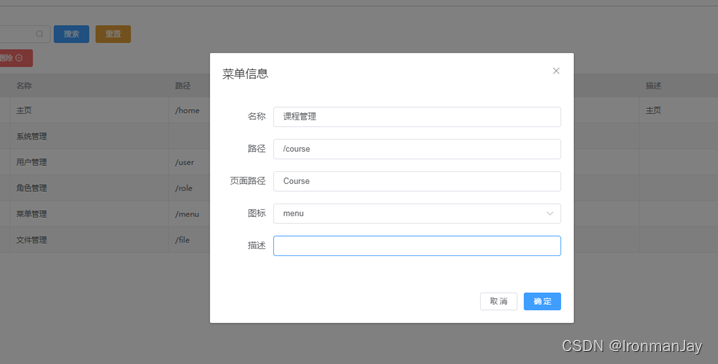Focus the 路径 field containing /course

(417, 149)
